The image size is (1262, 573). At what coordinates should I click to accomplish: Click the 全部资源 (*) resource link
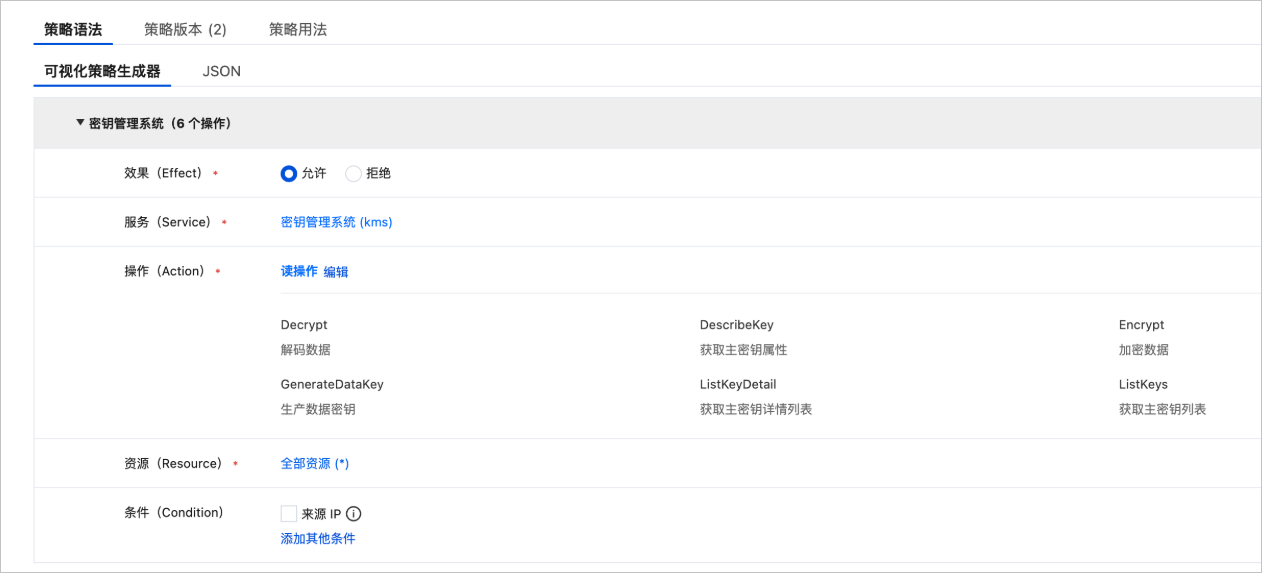[x=315, y=463]
